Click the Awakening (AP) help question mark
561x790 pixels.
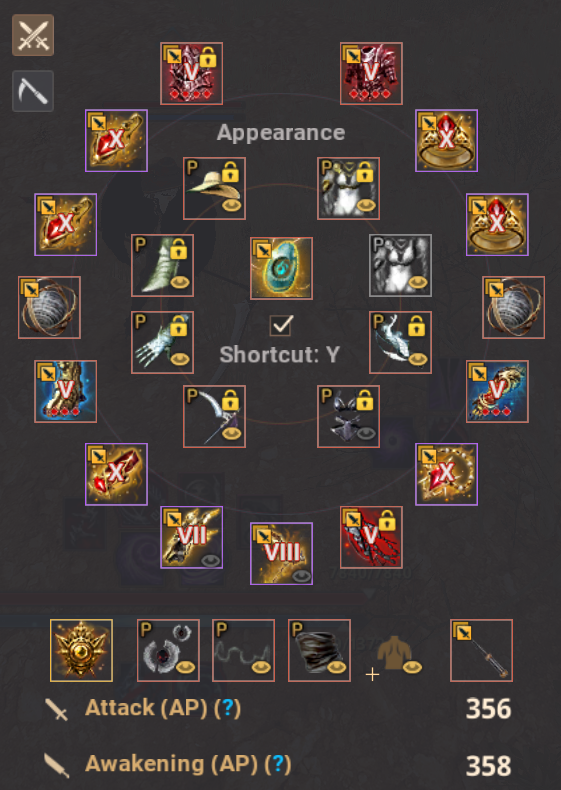(278, 764)
